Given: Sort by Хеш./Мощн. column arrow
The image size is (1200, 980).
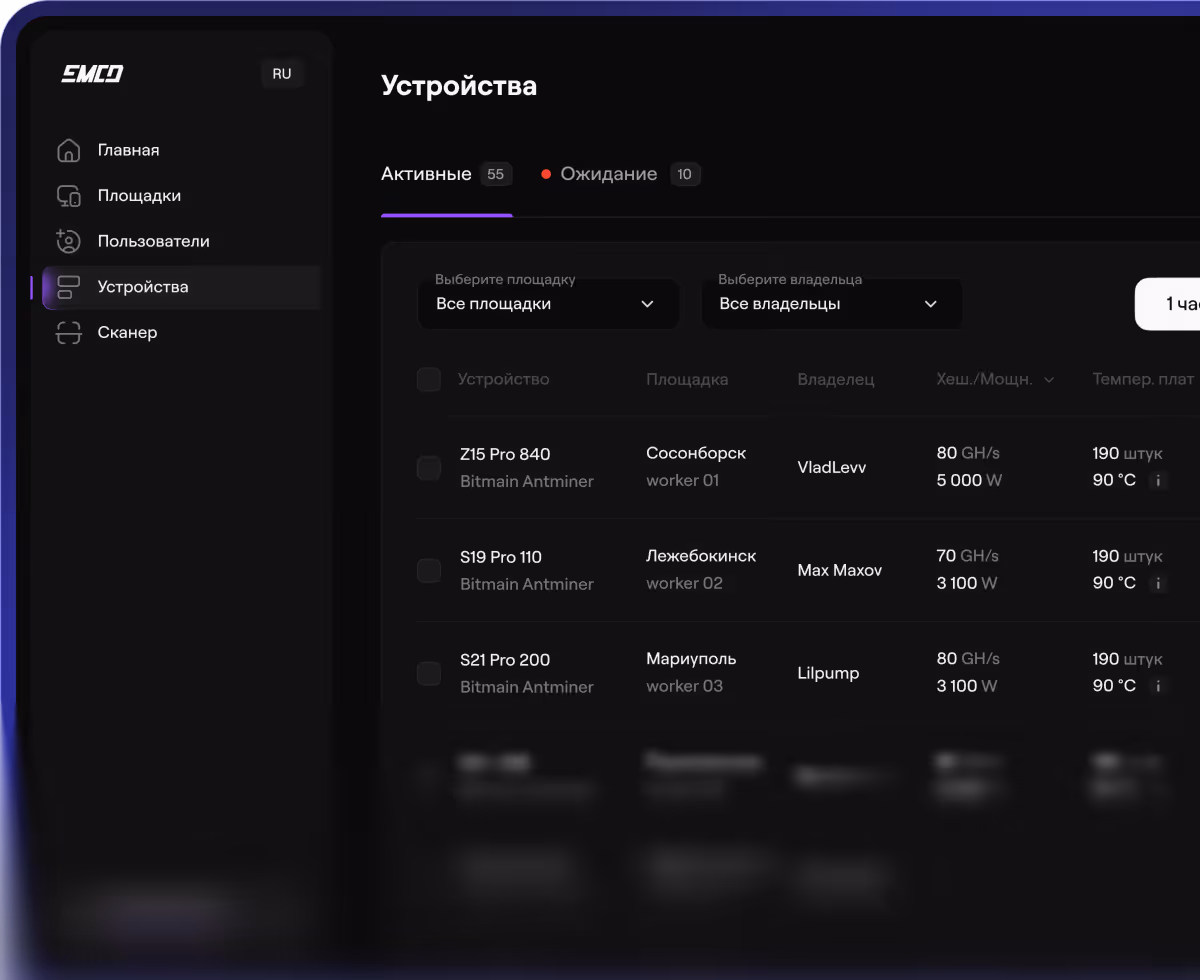Looking at the screenshot, I should [x=1048, y=380].
